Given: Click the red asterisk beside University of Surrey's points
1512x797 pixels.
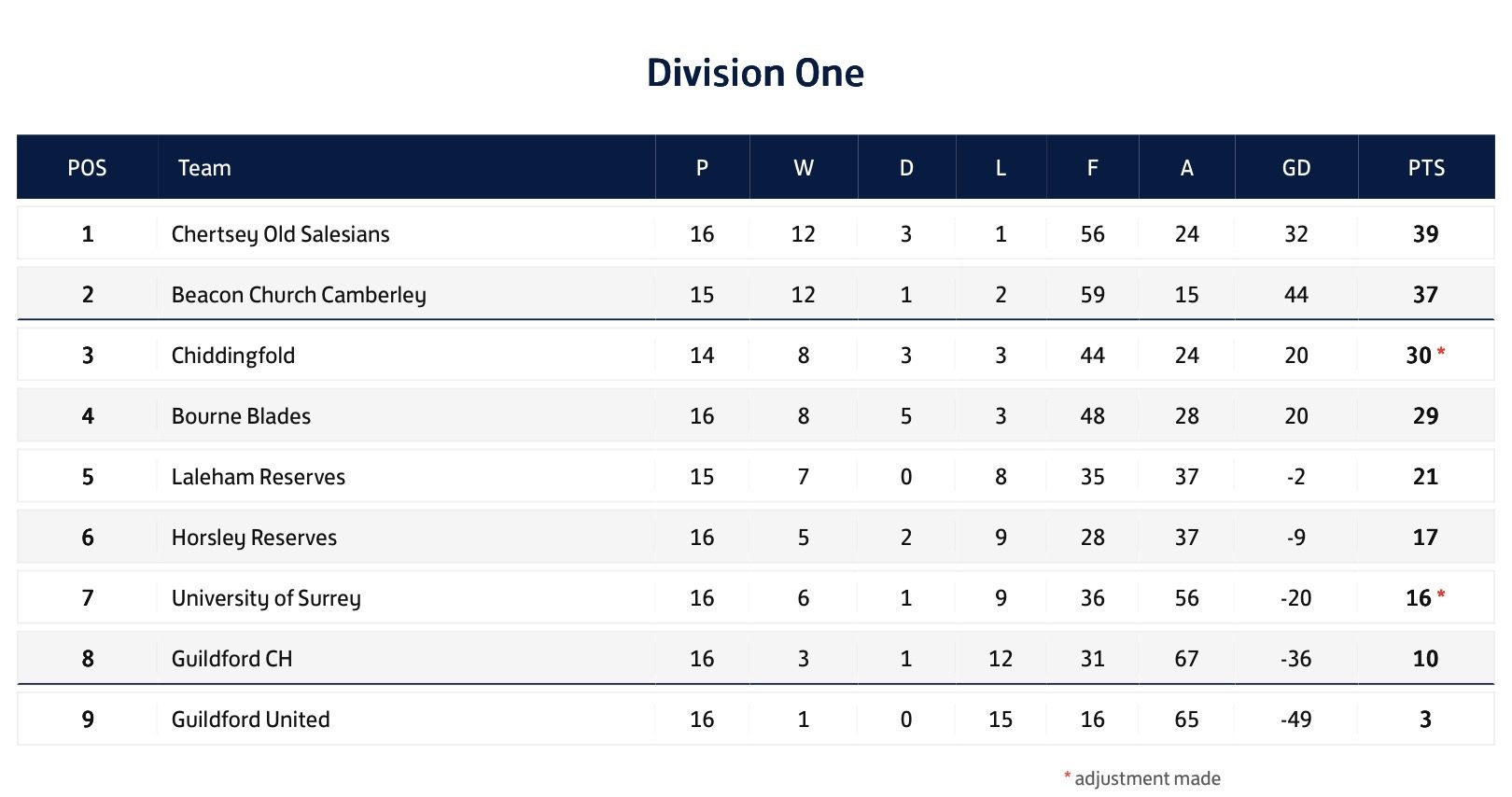Looking at the screenshot, I should point(1441,594).
